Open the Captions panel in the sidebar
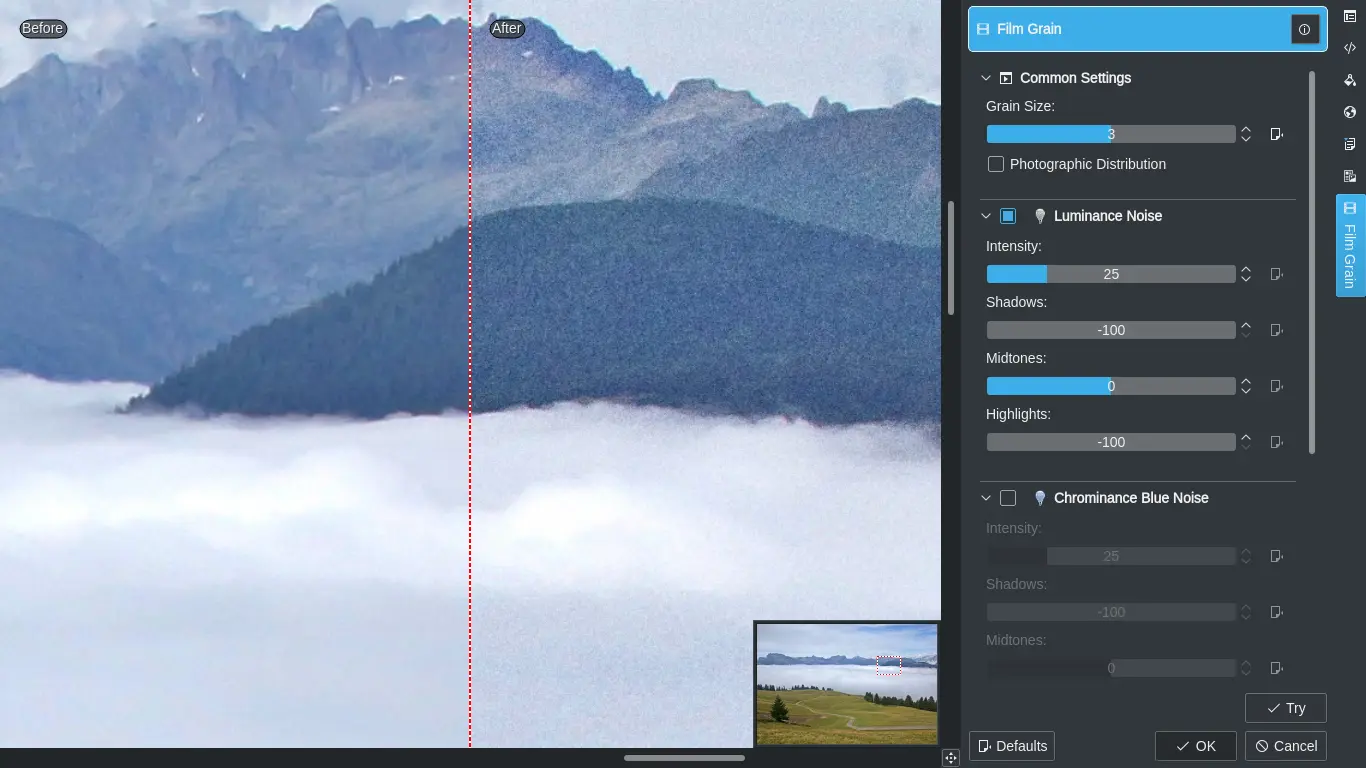Screen dimensions: 1366x768 [1351, 144]
